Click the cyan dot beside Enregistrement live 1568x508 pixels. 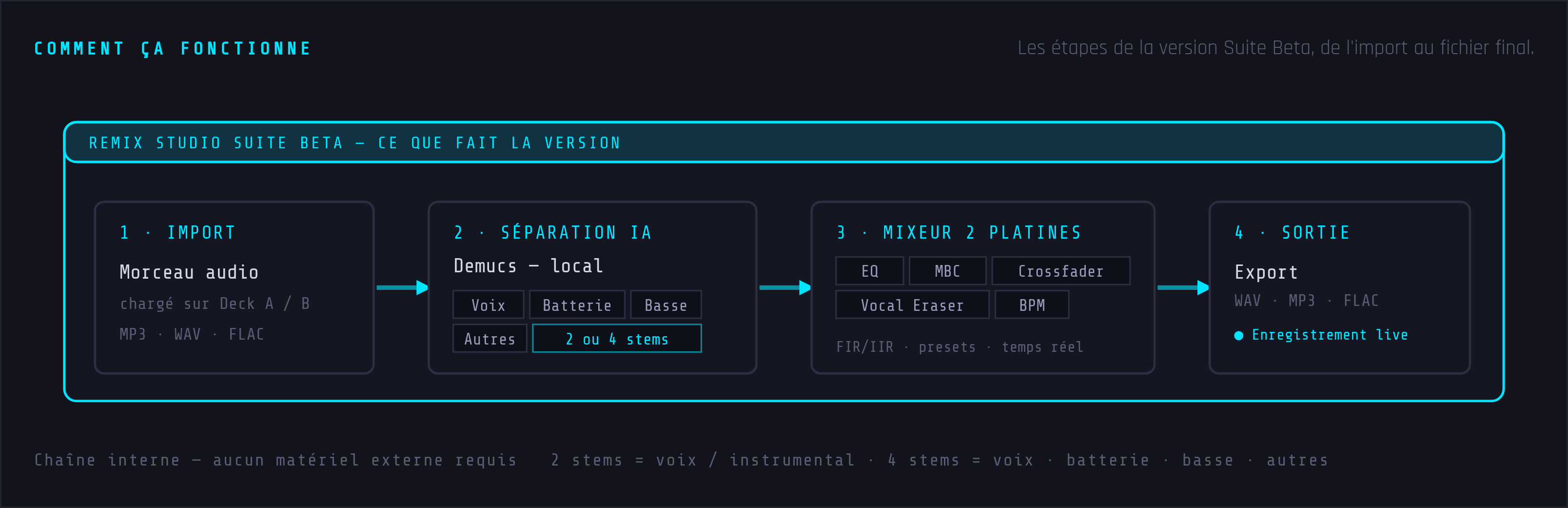[x=1238, y=336]
